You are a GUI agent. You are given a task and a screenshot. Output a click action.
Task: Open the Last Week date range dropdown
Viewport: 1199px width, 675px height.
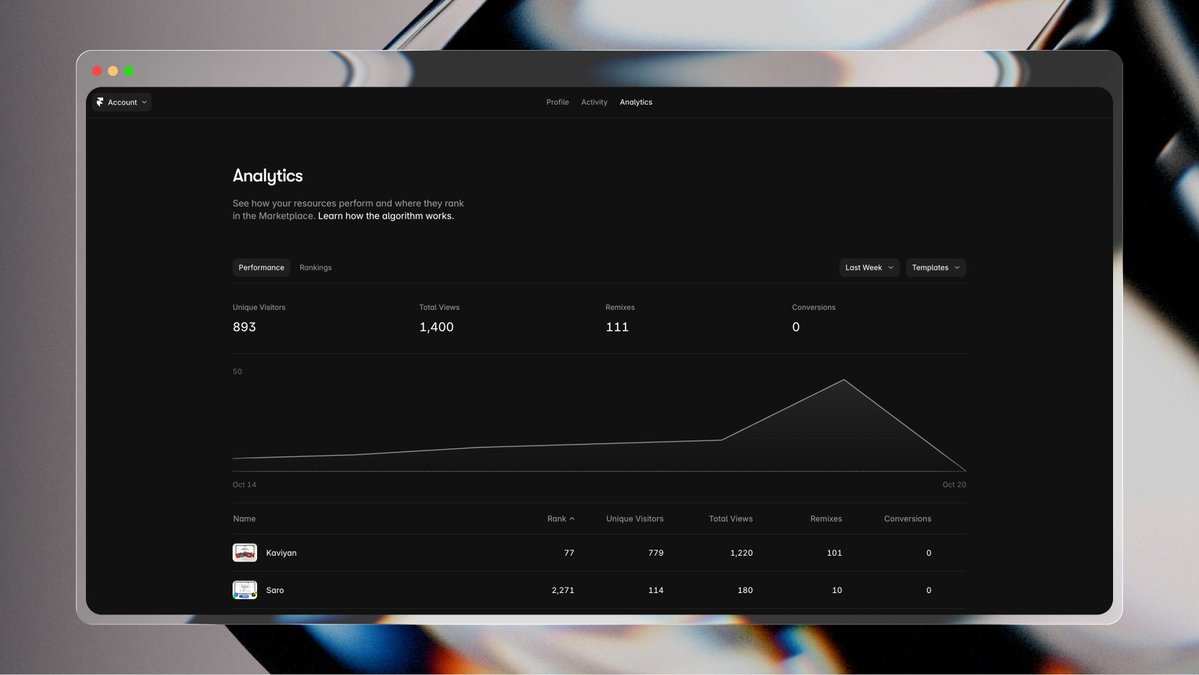869,268
